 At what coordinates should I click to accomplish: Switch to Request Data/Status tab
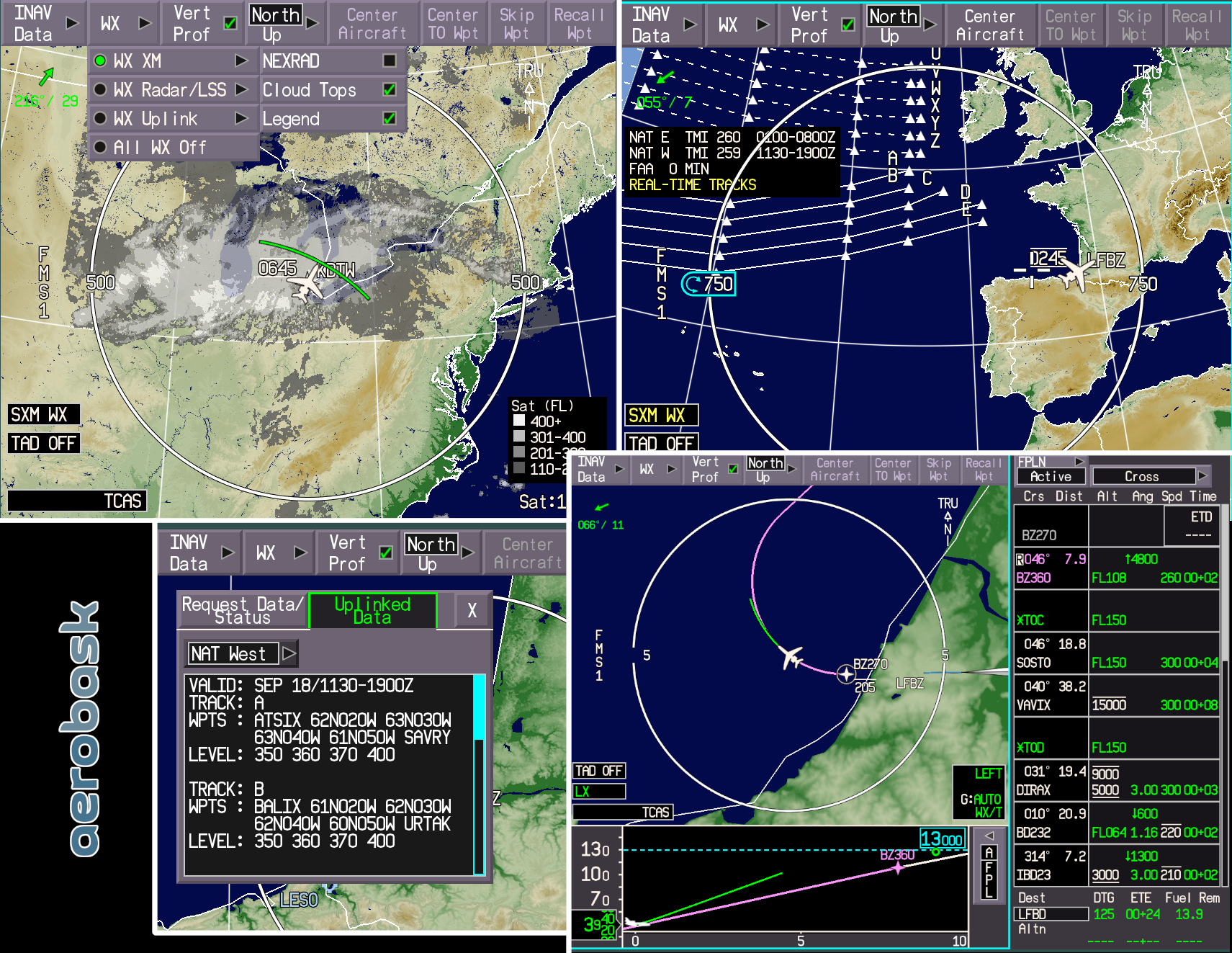243,611
